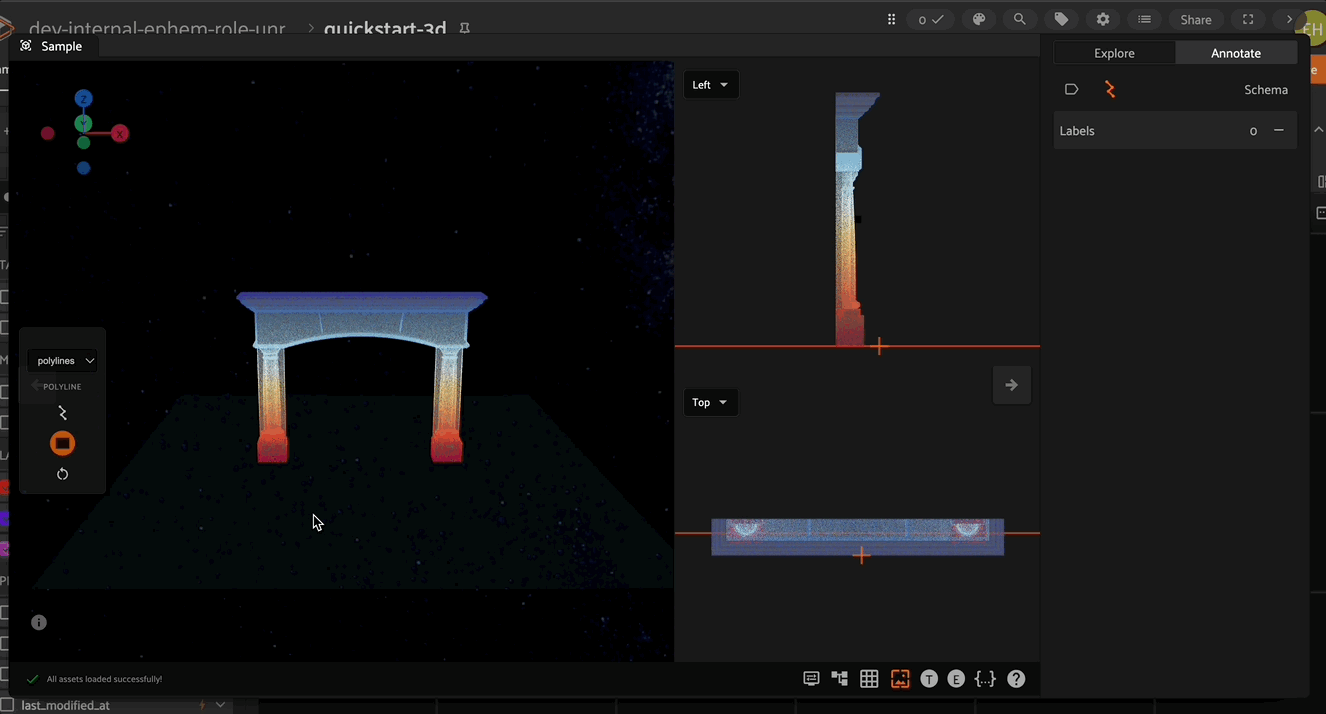The height and width of the screenshot is (714, 1326).
Task: Open the Schema link
Action: tap(1265, 90)
